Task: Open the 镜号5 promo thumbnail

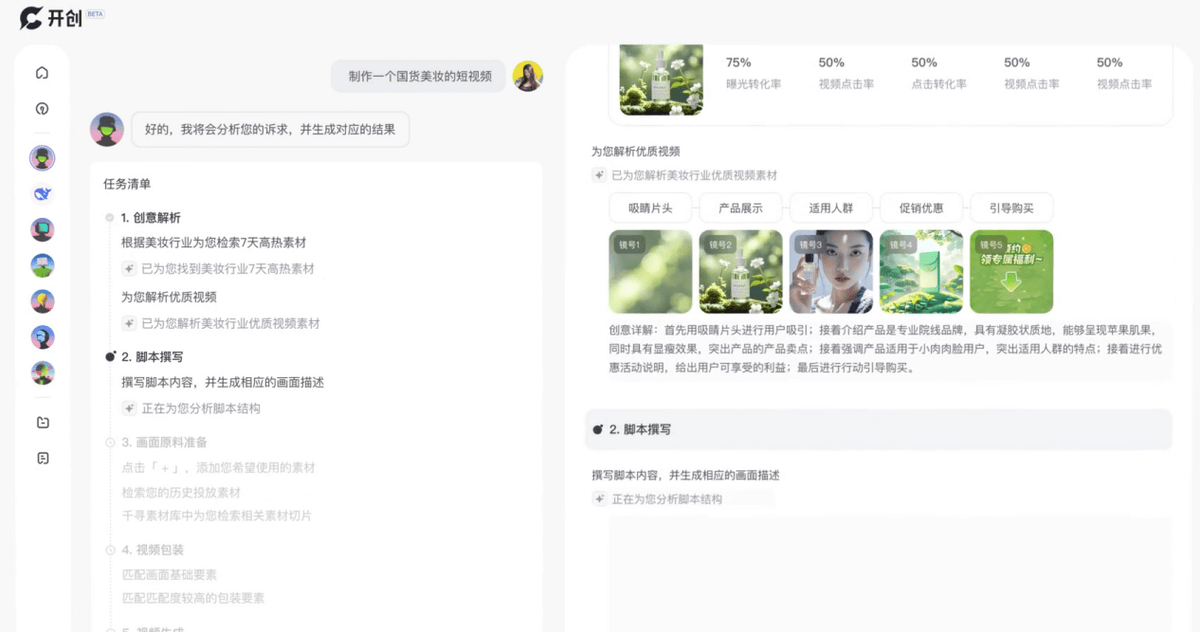Action: point(1011,272)
